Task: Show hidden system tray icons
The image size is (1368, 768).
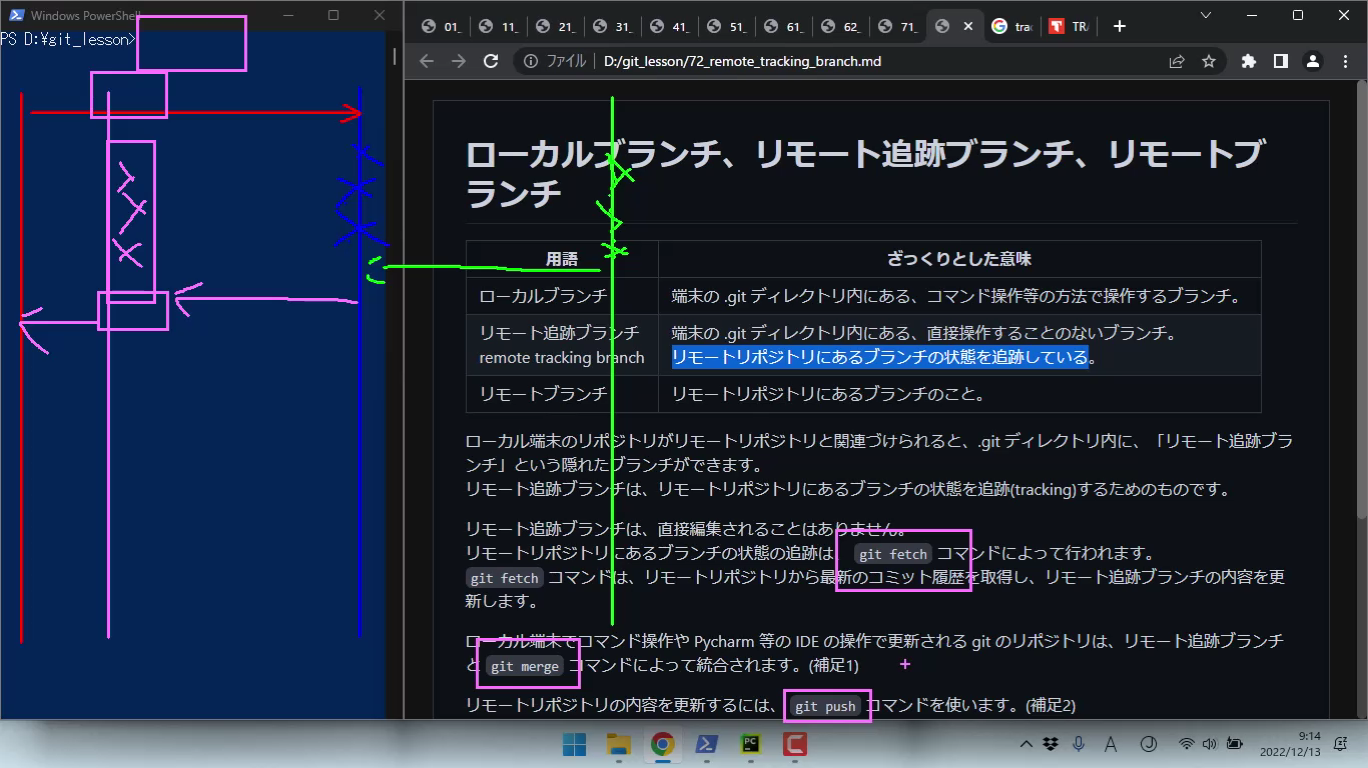Action: (1025, 744)
